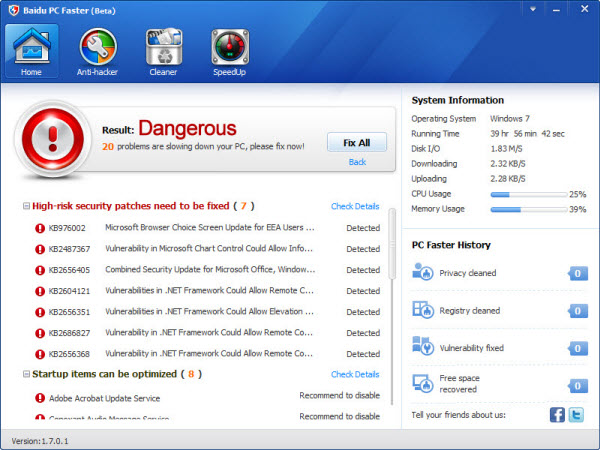This screenshot has height=450, width=600.
Task: Select the KB2604121 patch code
Action: (x=69, y=291)
